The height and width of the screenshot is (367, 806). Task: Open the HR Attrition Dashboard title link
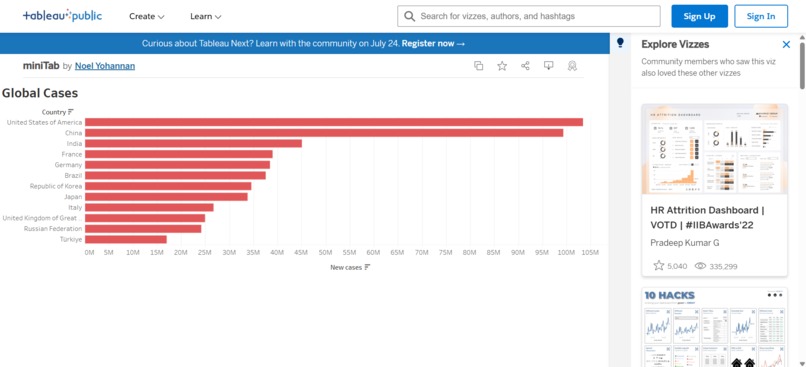click(707, 218)
